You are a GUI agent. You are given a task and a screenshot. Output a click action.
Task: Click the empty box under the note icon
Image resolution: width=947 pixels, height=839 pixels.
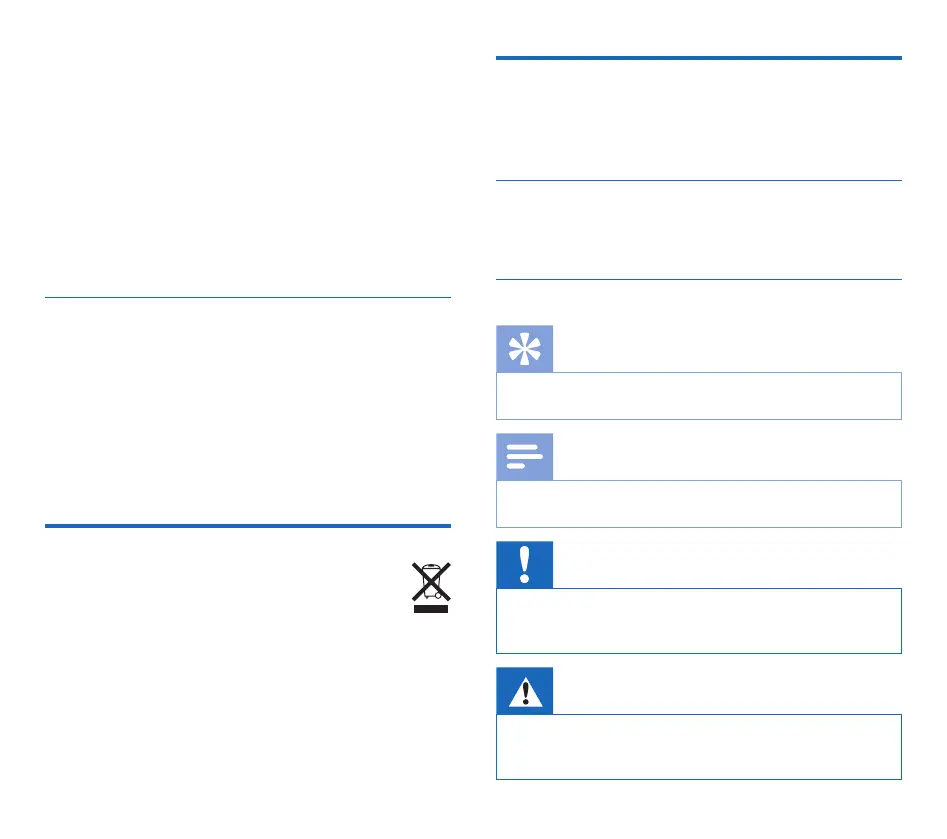699,504
